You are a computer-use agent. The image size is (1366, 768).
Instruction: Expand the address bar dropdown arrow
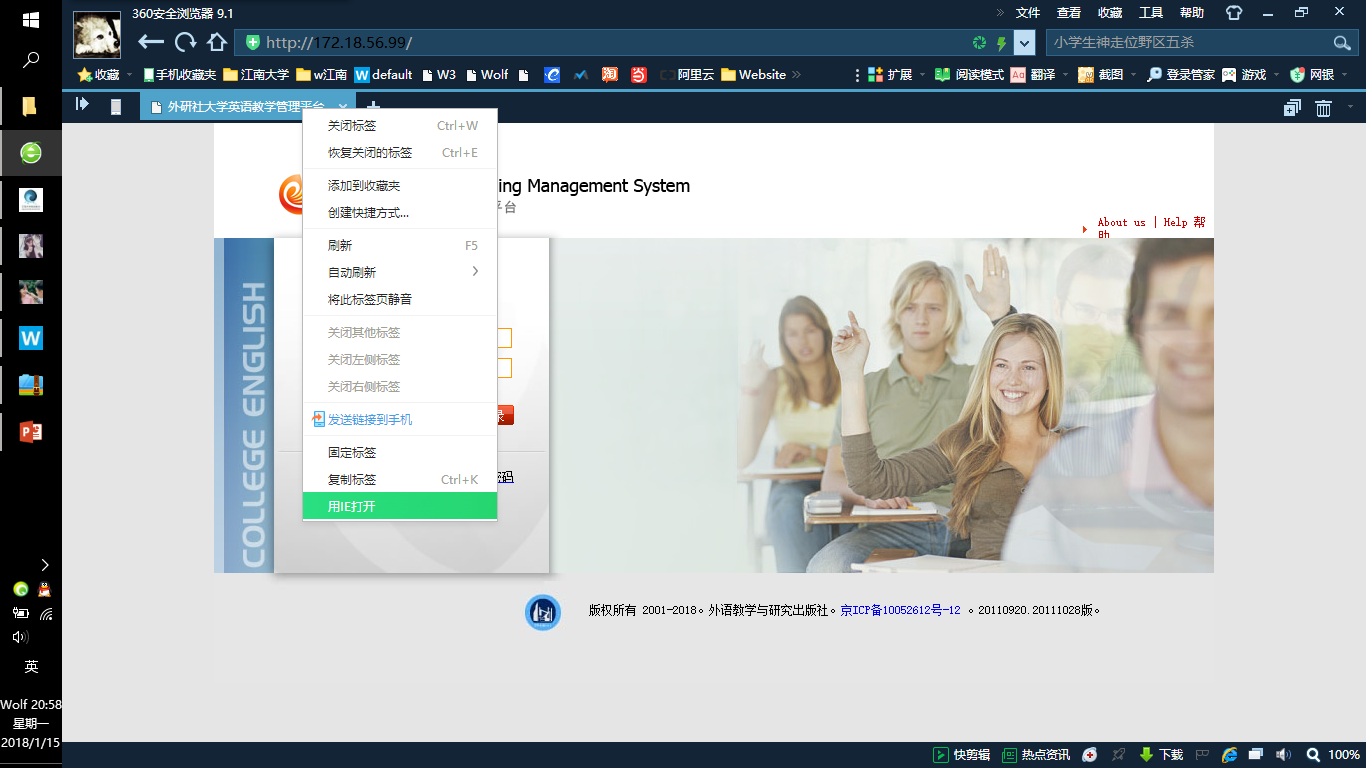point(1024,42)
